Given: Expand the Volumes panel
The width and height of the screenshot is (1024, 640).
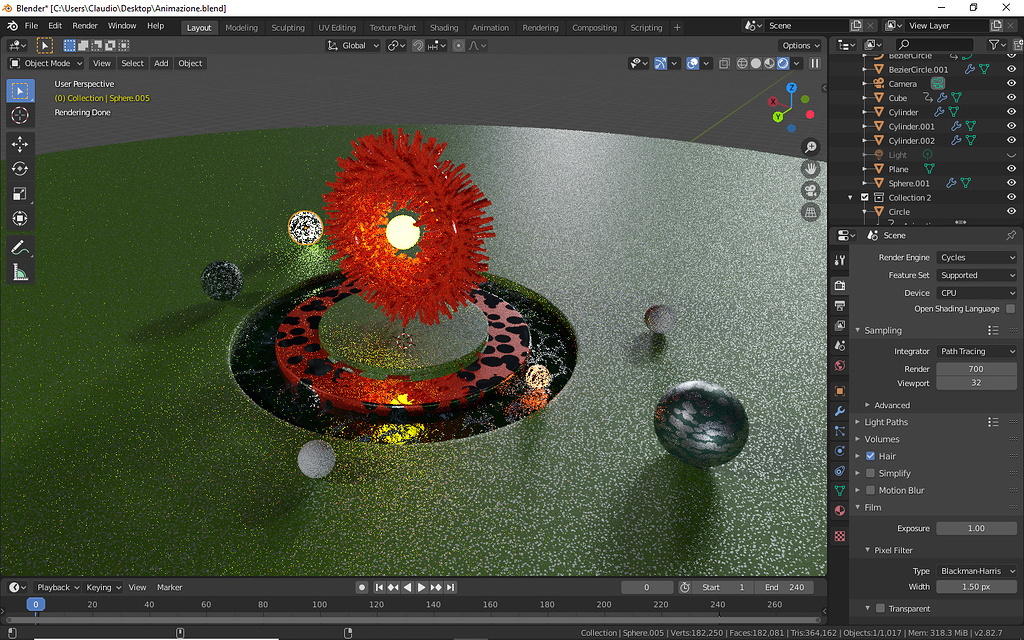Looking at the screenshot, I should [881, 439].
